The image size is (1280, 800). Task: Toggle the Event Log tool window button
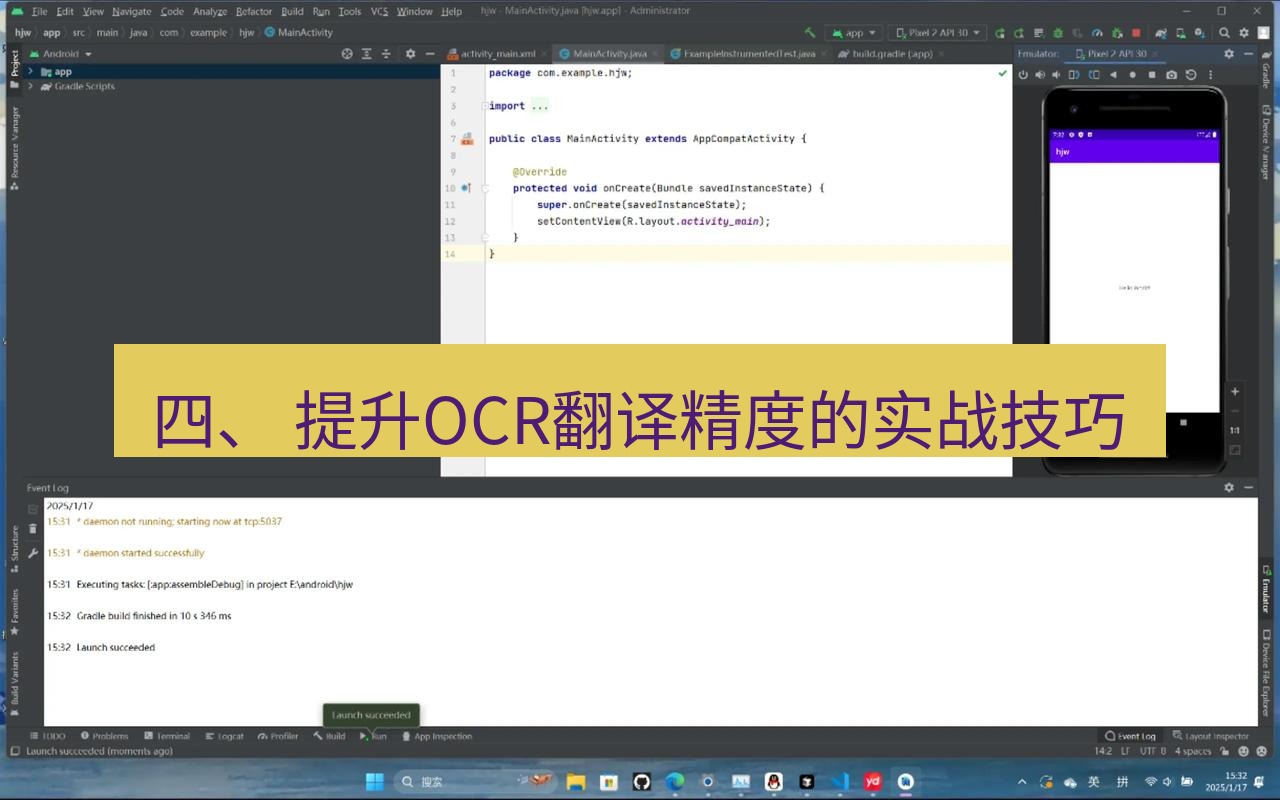1130,736
